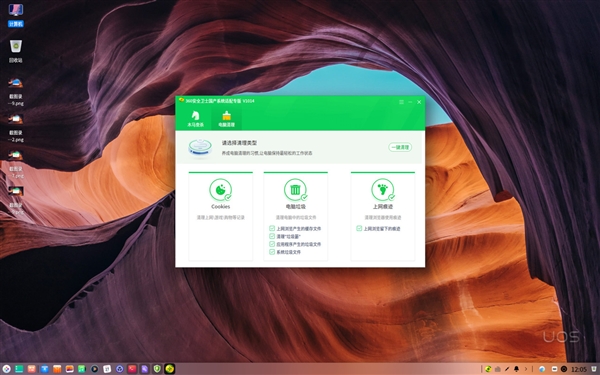Toggle the system junk files checkbox
This screenshot has width=600, height=375.
(x=272, y=252)
